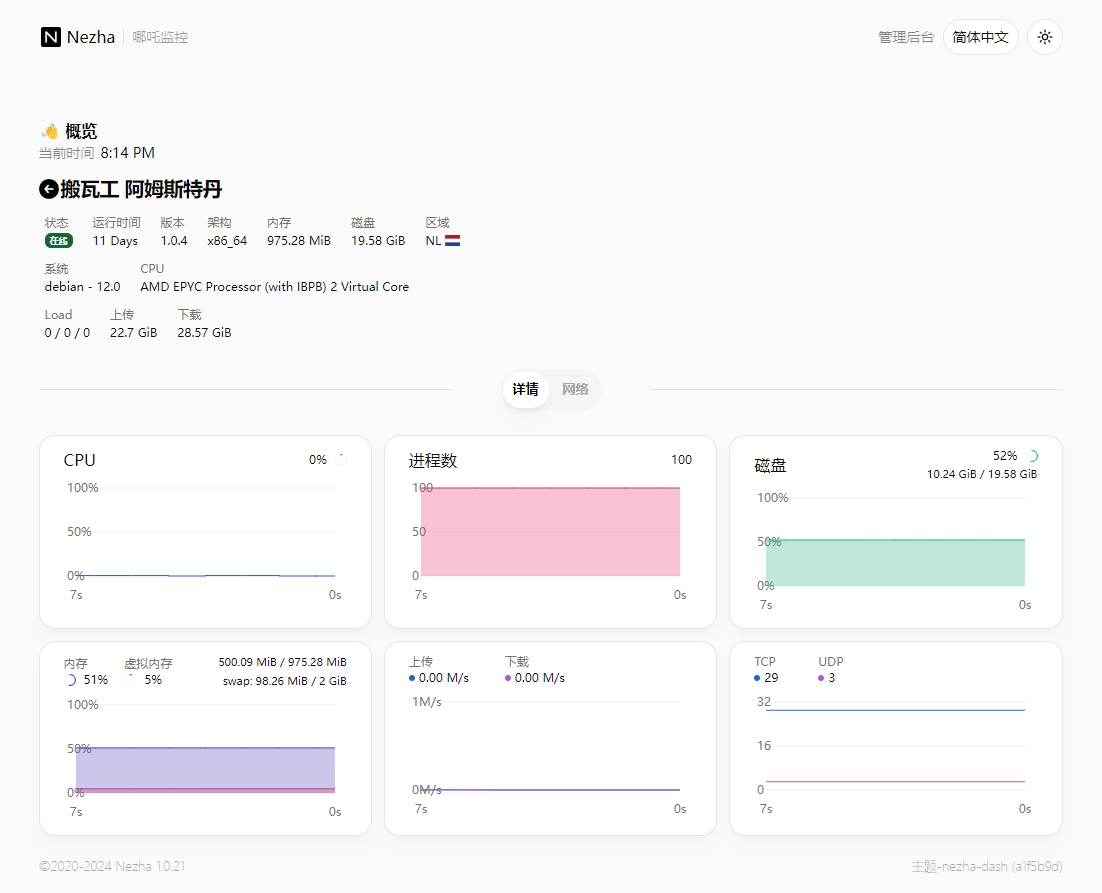Click the disk 52% circular progress ring

pyautogui.click(x=1032, y=456)
